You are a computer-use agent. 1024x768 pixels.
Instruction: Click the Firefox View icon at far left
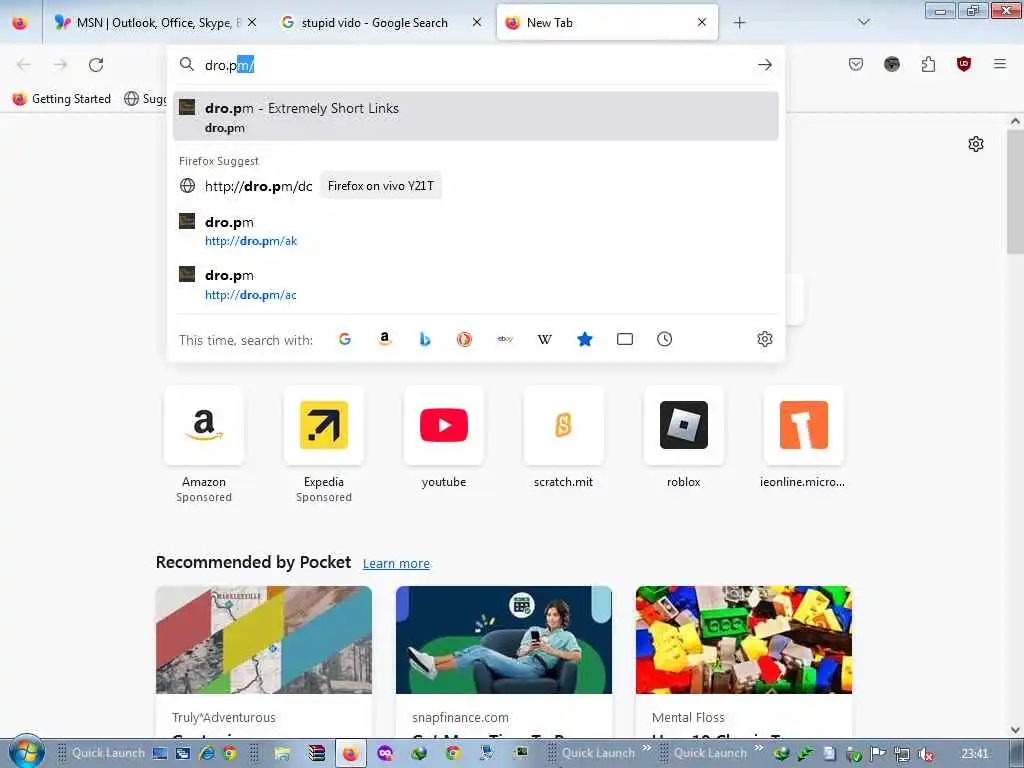pos(20,22)
